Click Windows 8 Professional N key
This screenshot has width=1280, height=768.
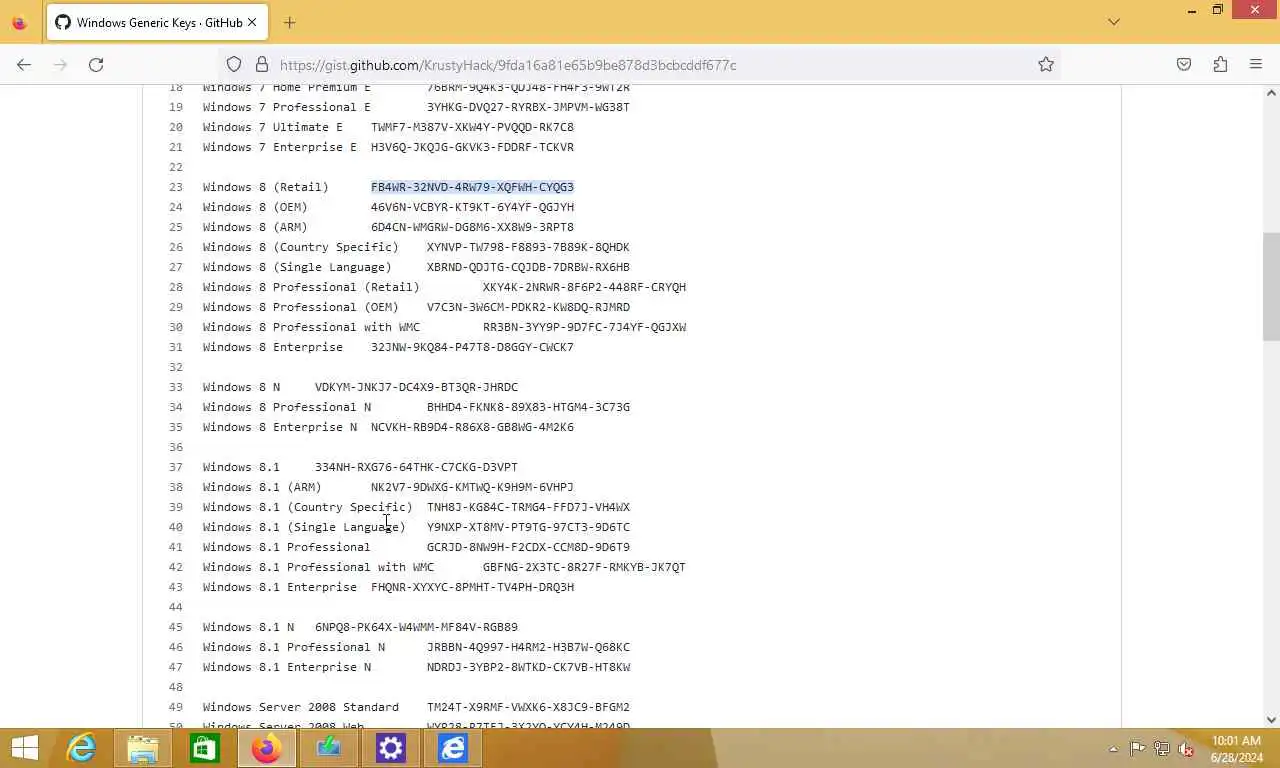[528, 407]
